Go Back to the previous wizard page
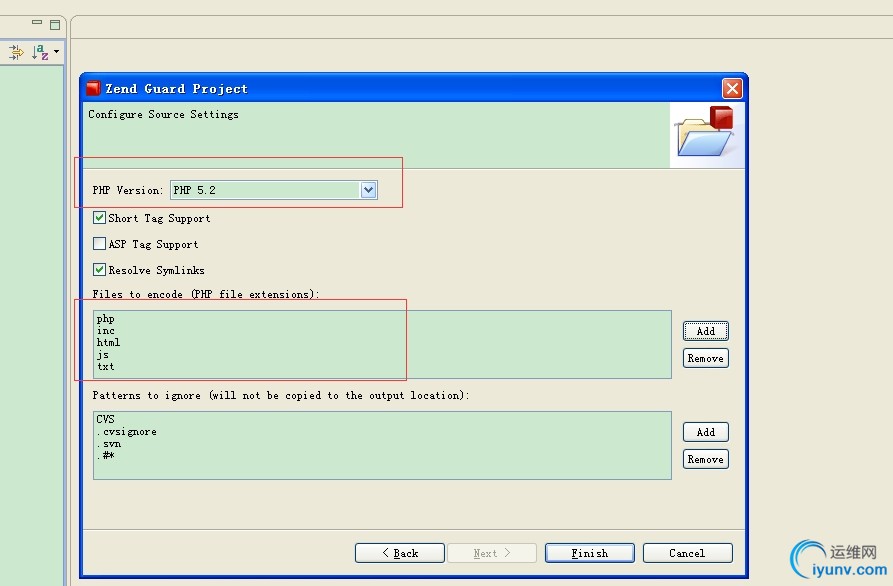The width and height of the screenshot is (893, 586). pyautogui.click(x=400, y=553)
